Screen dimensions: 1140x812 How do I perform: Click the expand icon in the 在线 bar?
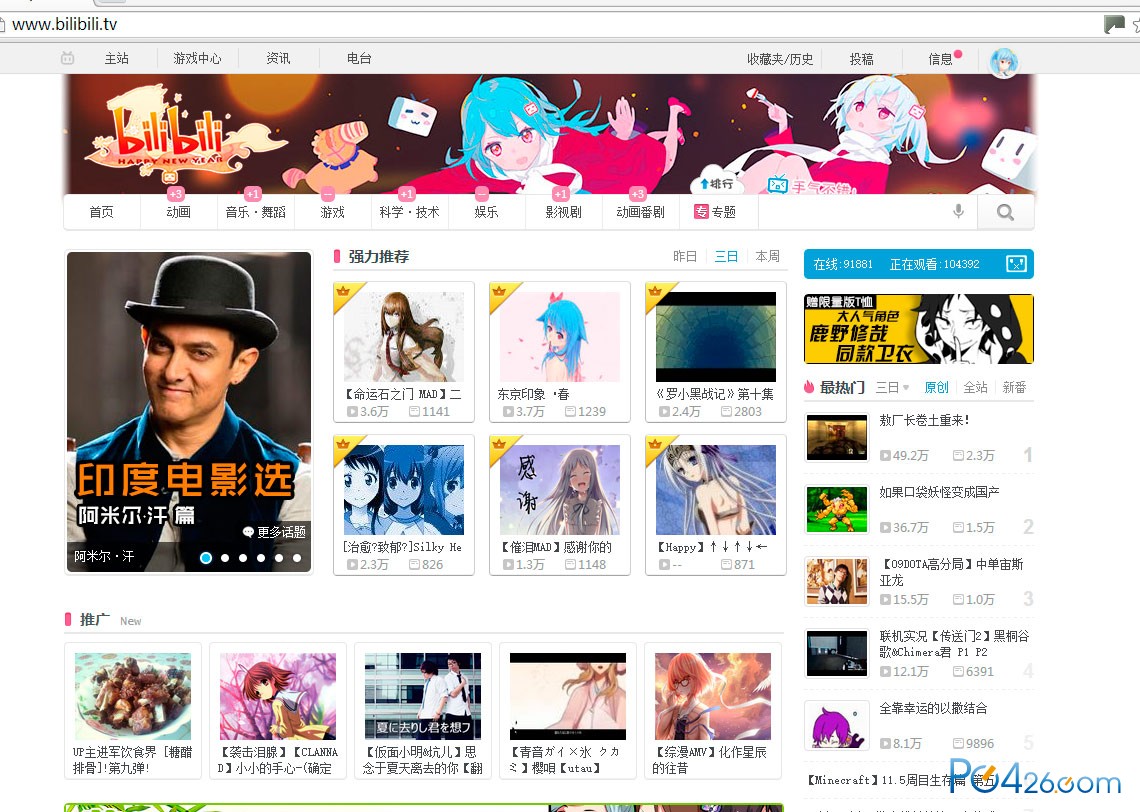1016,264
